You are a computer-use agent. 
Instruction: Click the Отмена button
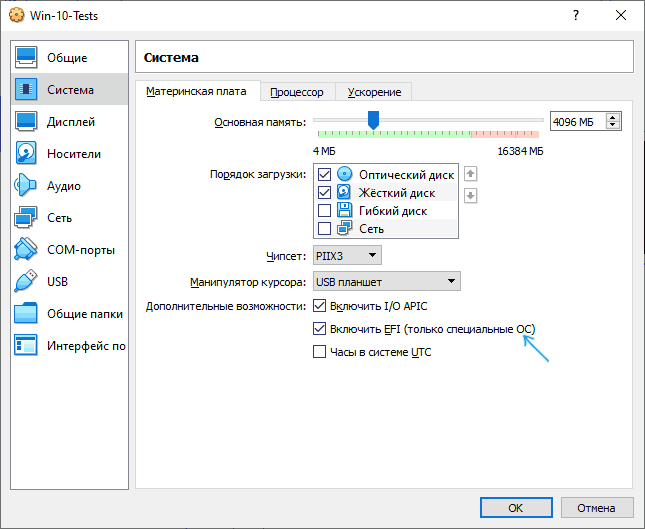pos(596,508)
